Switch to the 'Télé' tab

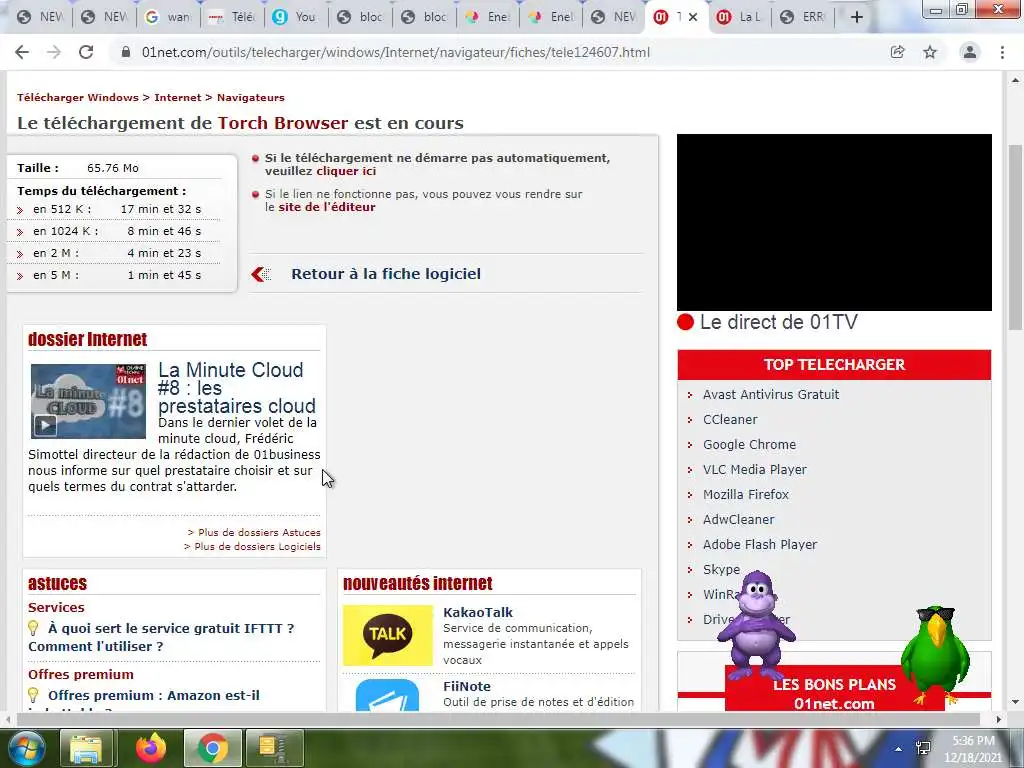(233, 17)
